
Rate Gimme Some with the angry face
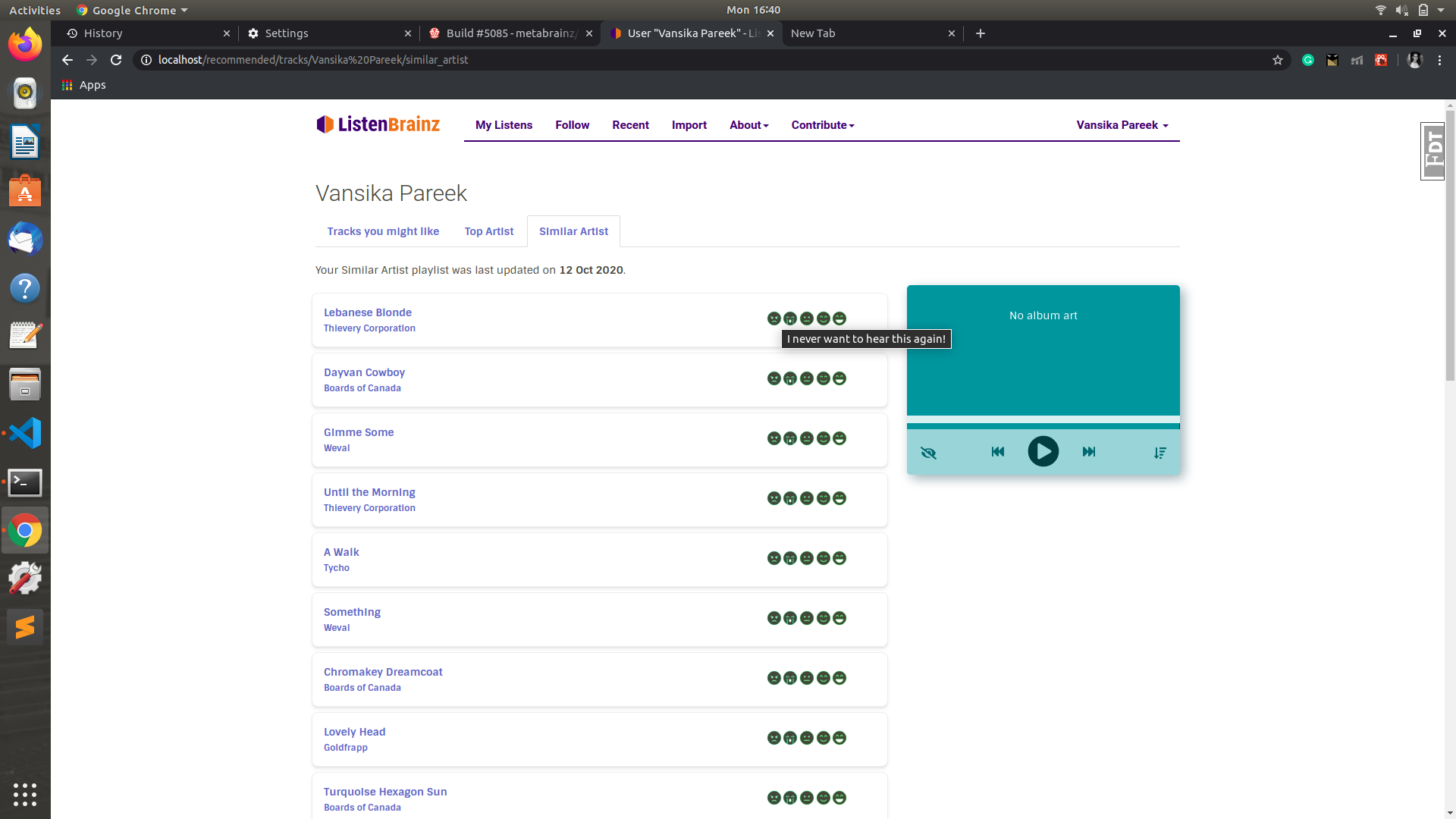click(773, 438)
